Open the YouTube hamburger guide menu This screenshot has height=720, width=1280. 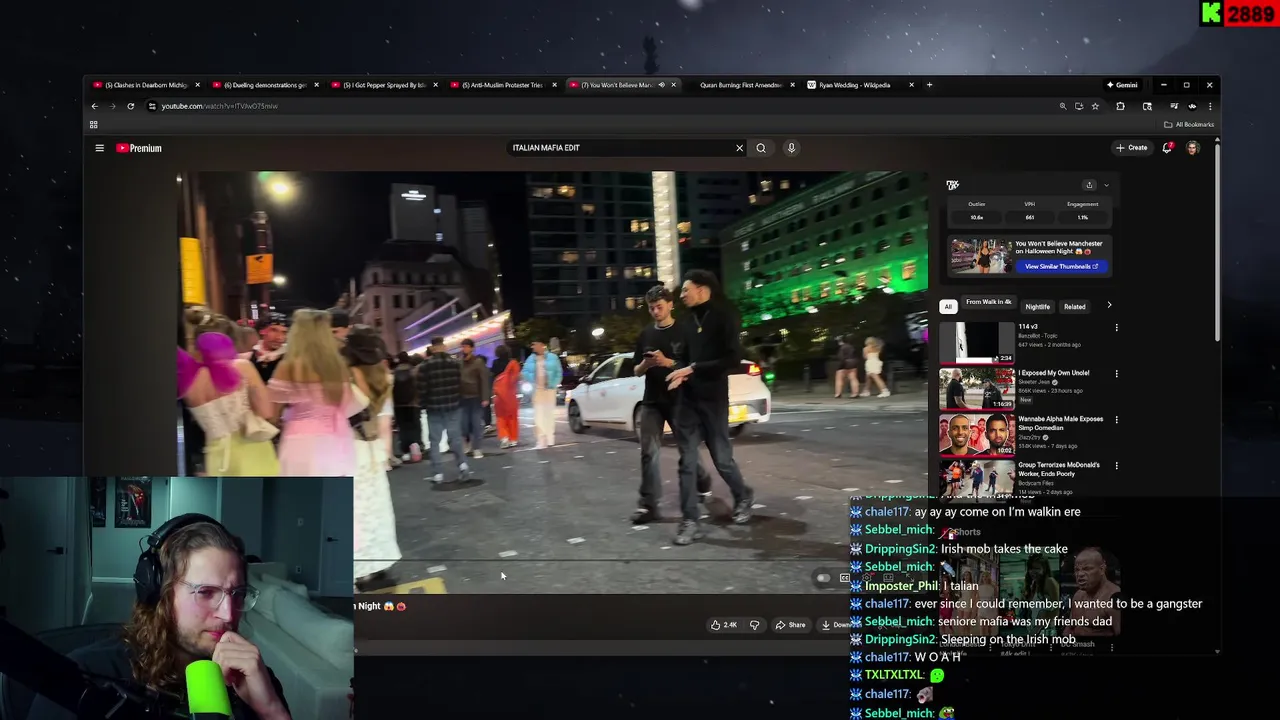tap(99, 148)
